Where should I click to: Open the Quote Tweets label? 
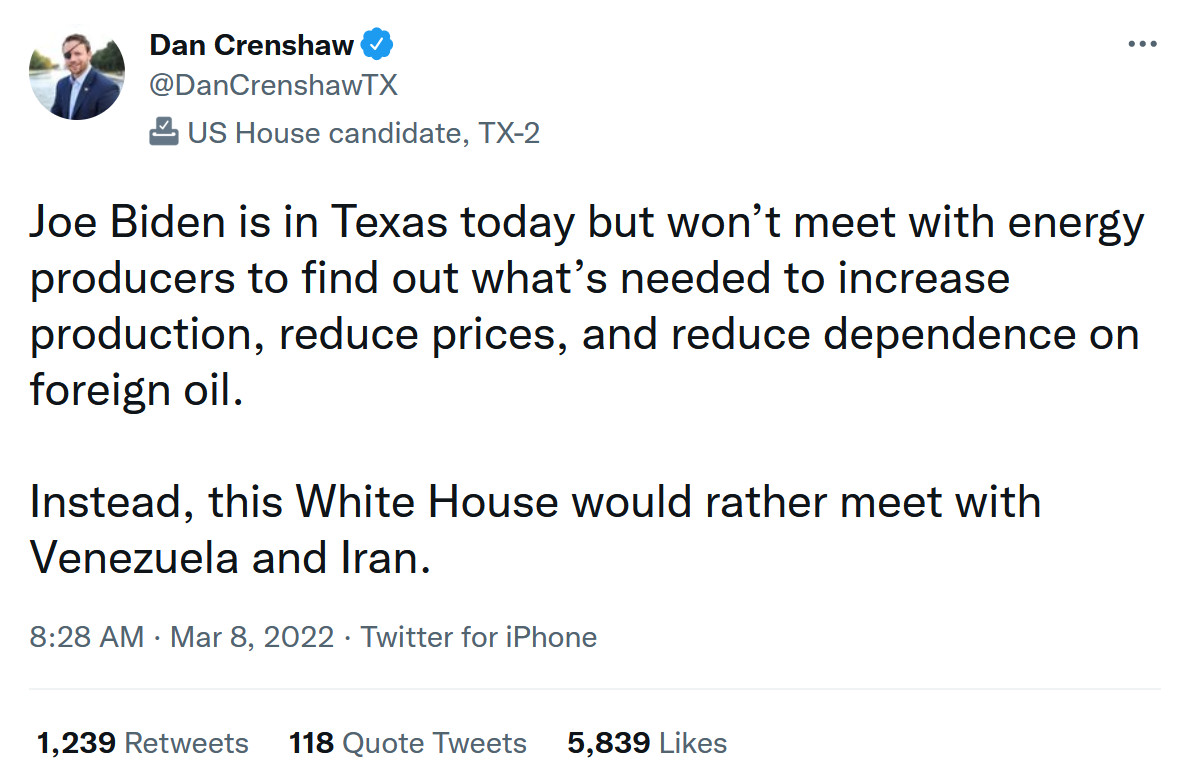(434, 743)
